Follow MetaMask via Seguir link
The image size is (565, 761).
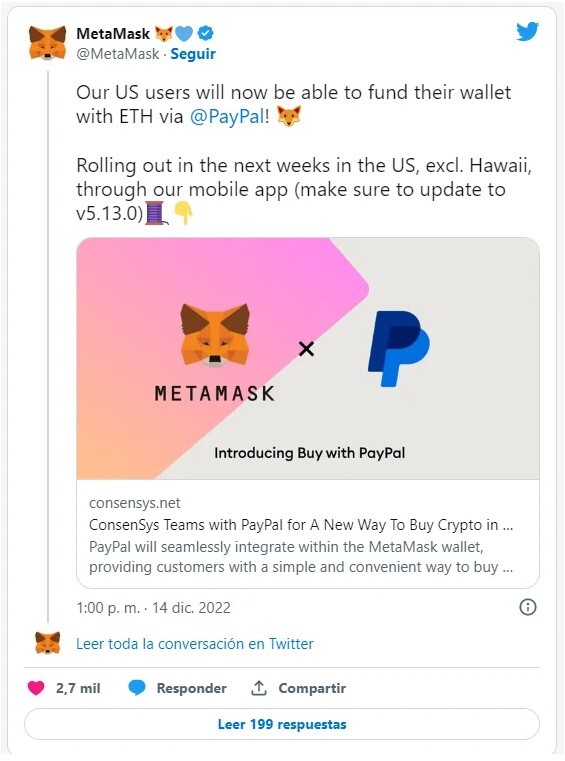coord(193,54)
